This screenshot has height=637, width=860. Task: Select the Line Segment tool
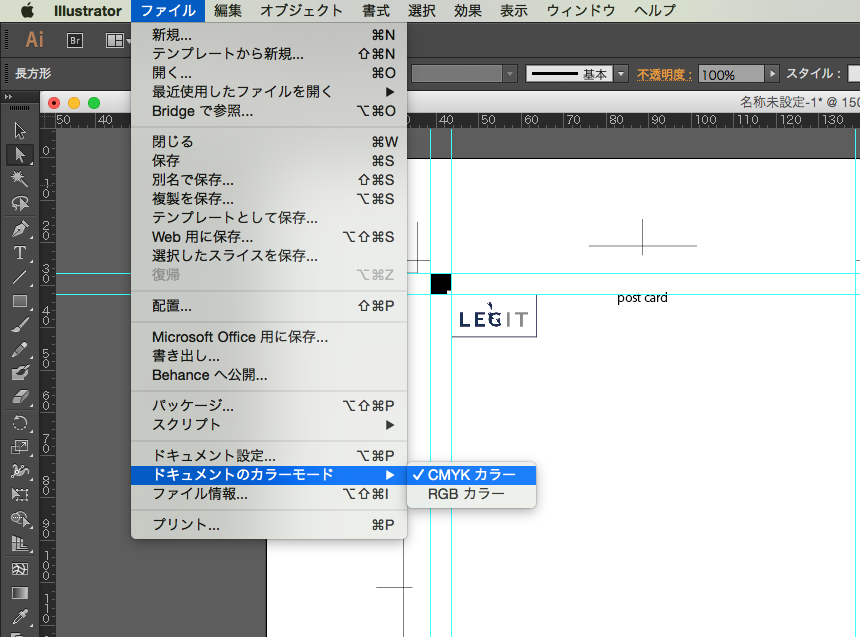pos(20,277)
